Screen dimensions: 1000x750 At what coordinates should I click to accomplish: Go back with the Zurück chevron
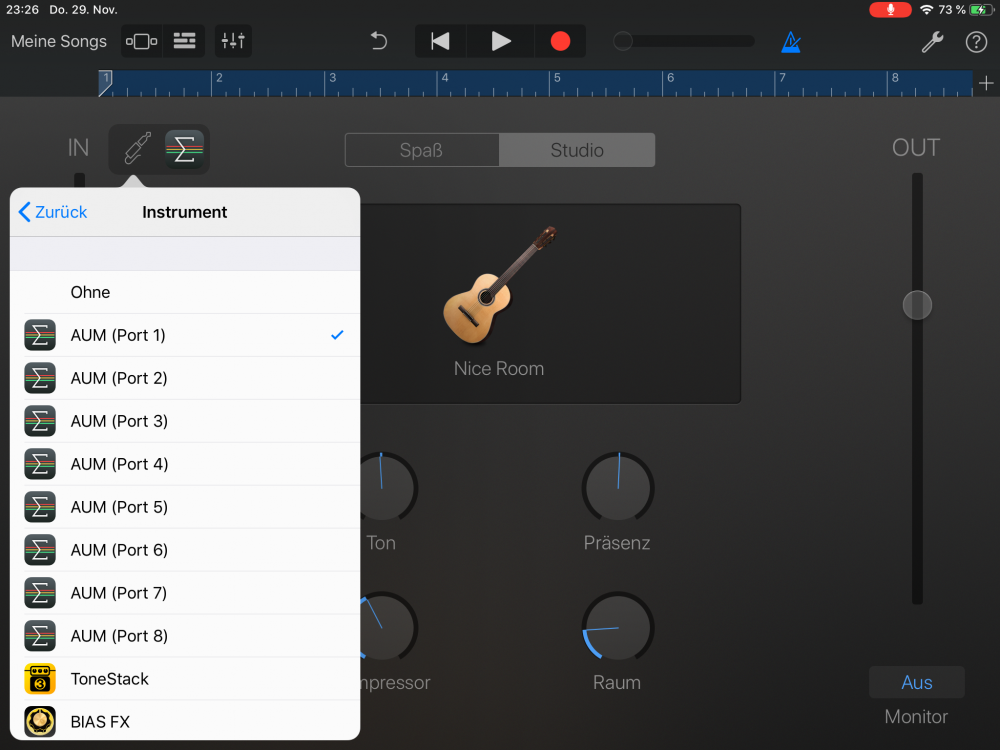(x=53, y=212)
